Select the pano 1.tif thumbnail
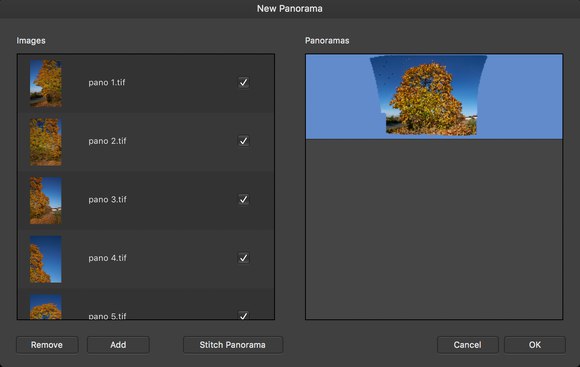This screenshot has width=580, height=367. click(x=46, y=84)
